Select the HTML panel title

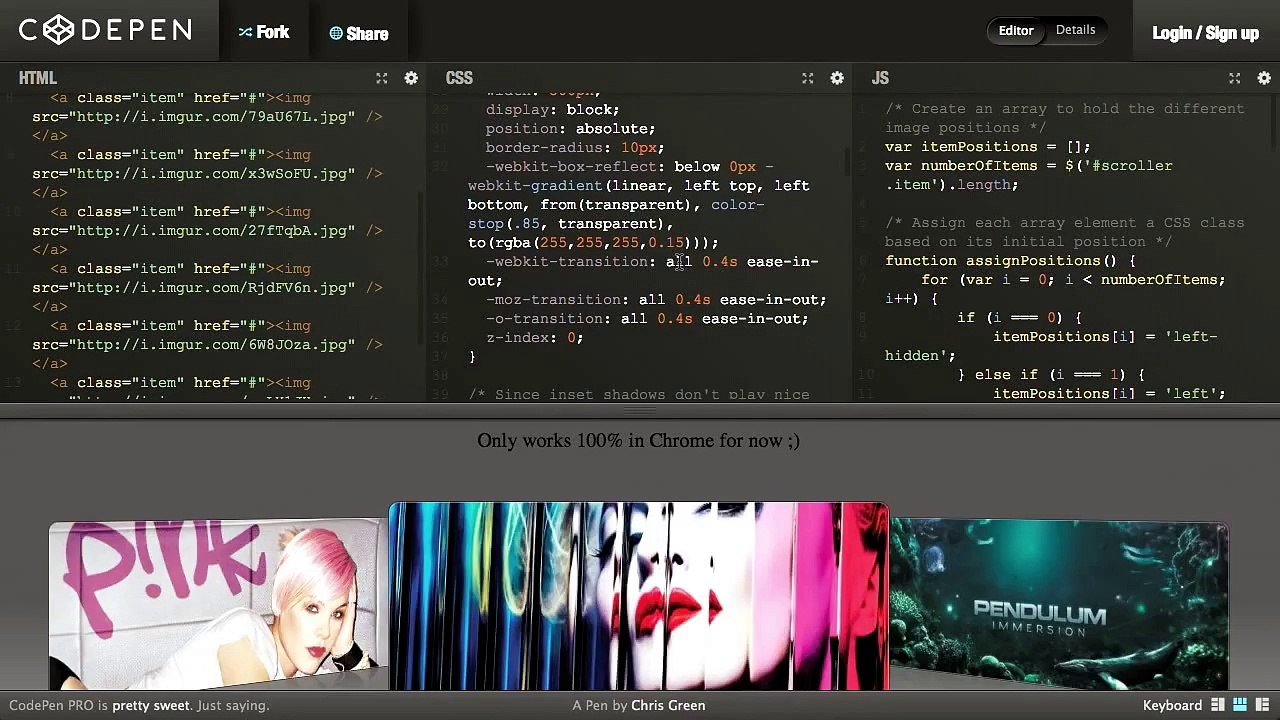point(38,78)
